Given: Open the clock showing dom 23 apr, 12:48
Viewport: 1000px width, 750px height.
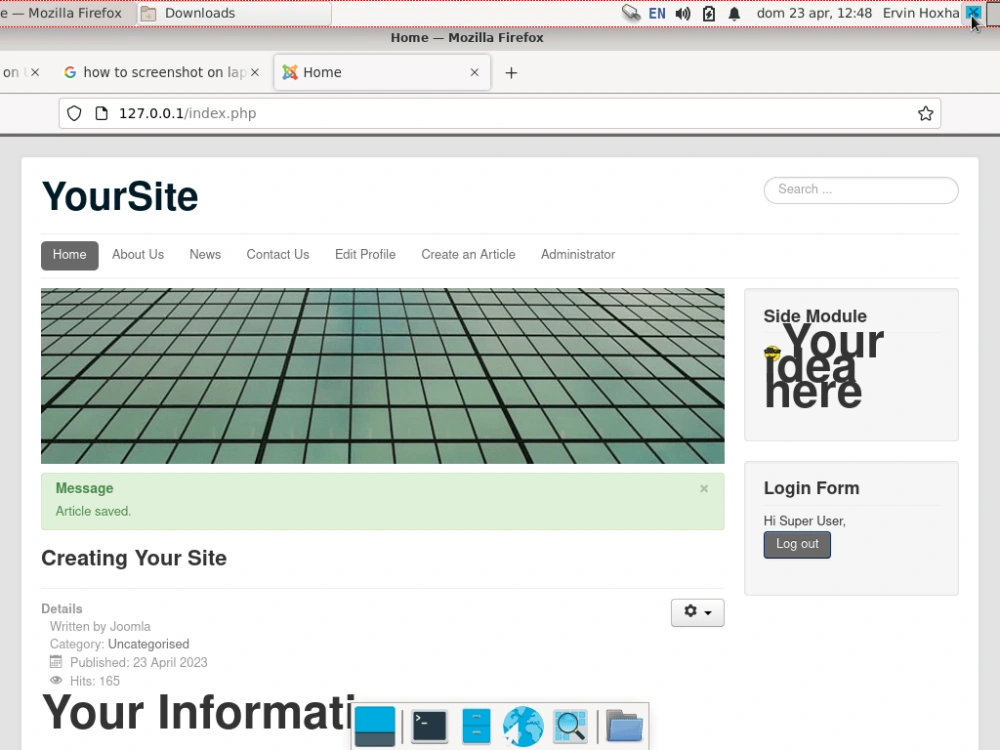Looking at the screenshot, I should [814, 13].
